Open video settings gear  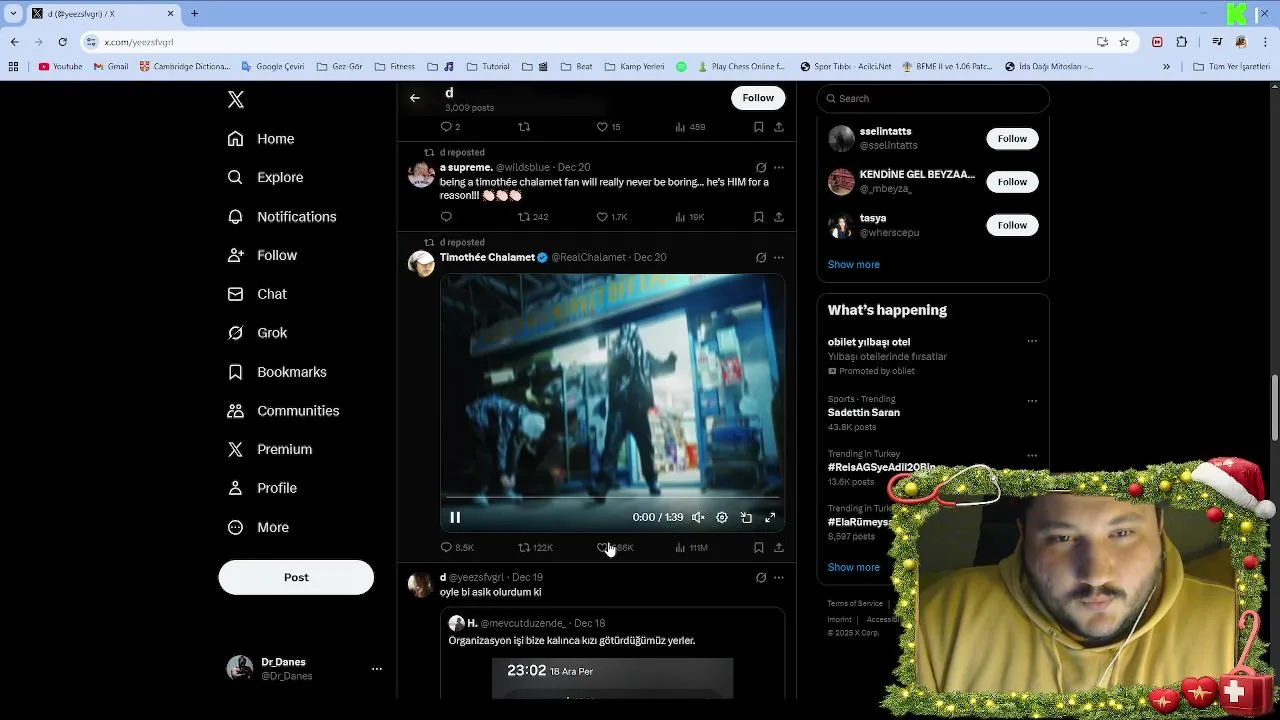tap(722, 517)
